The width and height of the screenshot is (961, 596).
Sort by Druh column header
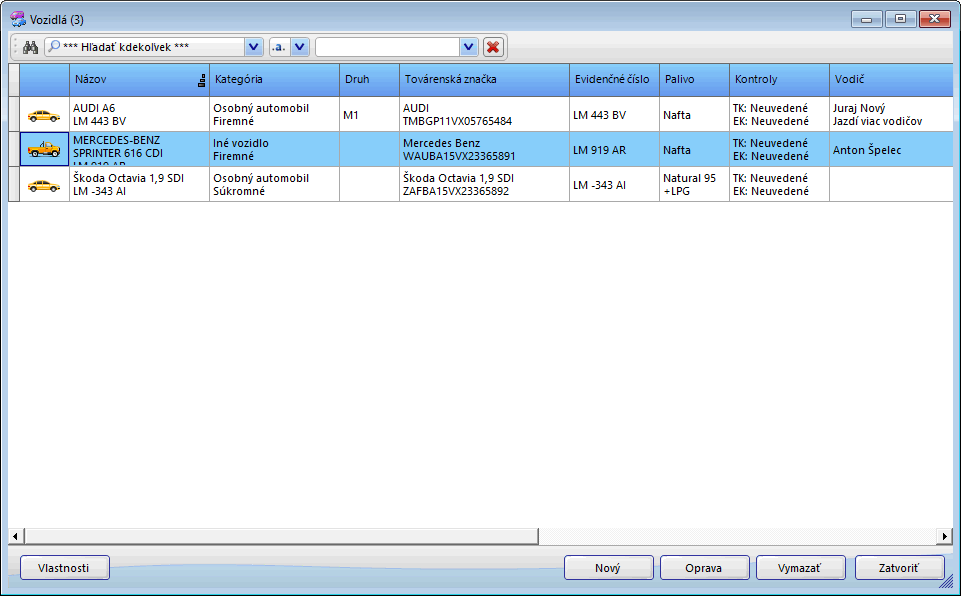[x=370, y=80]
